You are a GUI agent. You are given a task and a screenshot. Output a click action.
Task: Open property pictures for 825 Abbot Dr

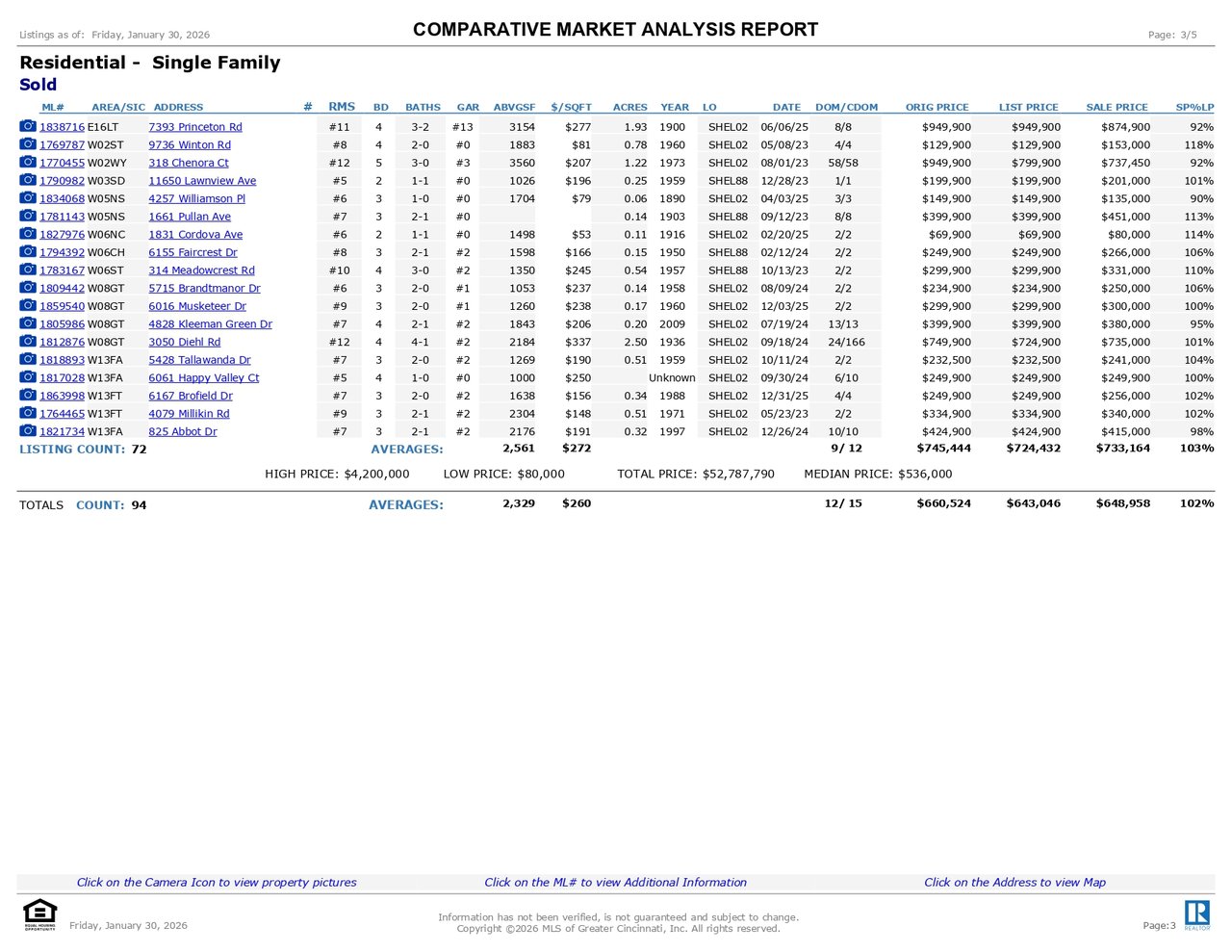[x=28, y=431]
